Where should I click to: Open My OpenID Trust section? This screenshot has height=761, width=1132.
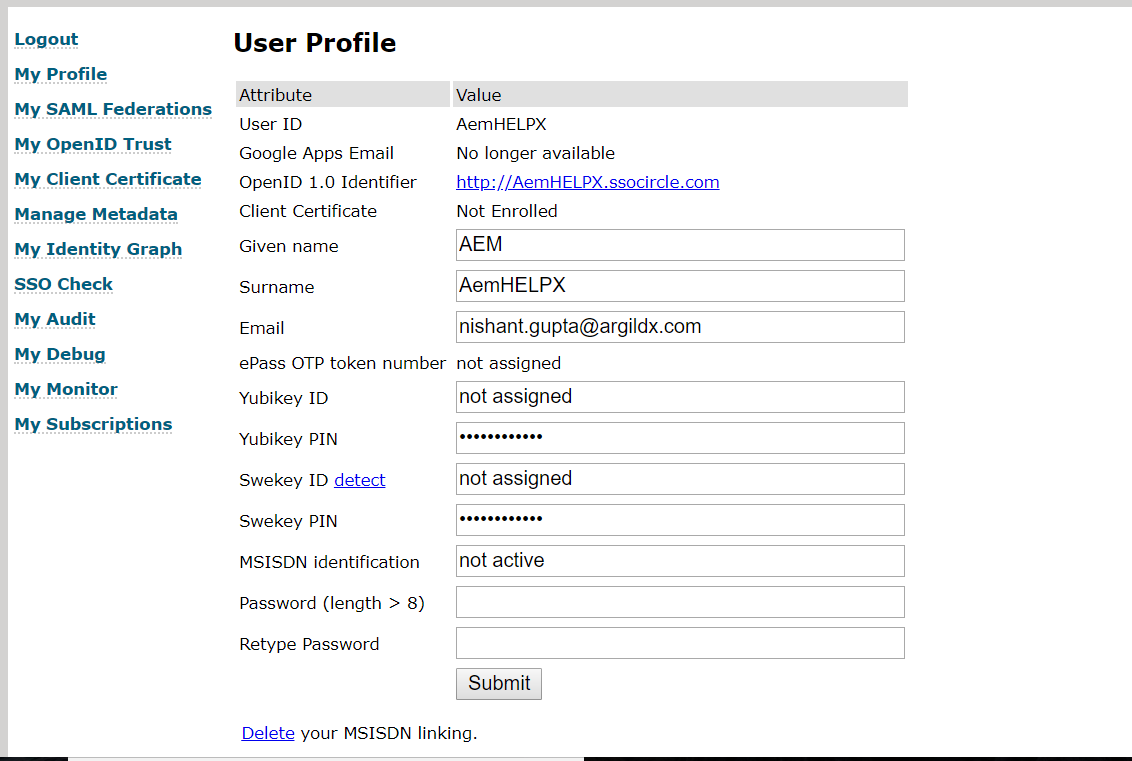pyautogui.click(x=93, y=145)
